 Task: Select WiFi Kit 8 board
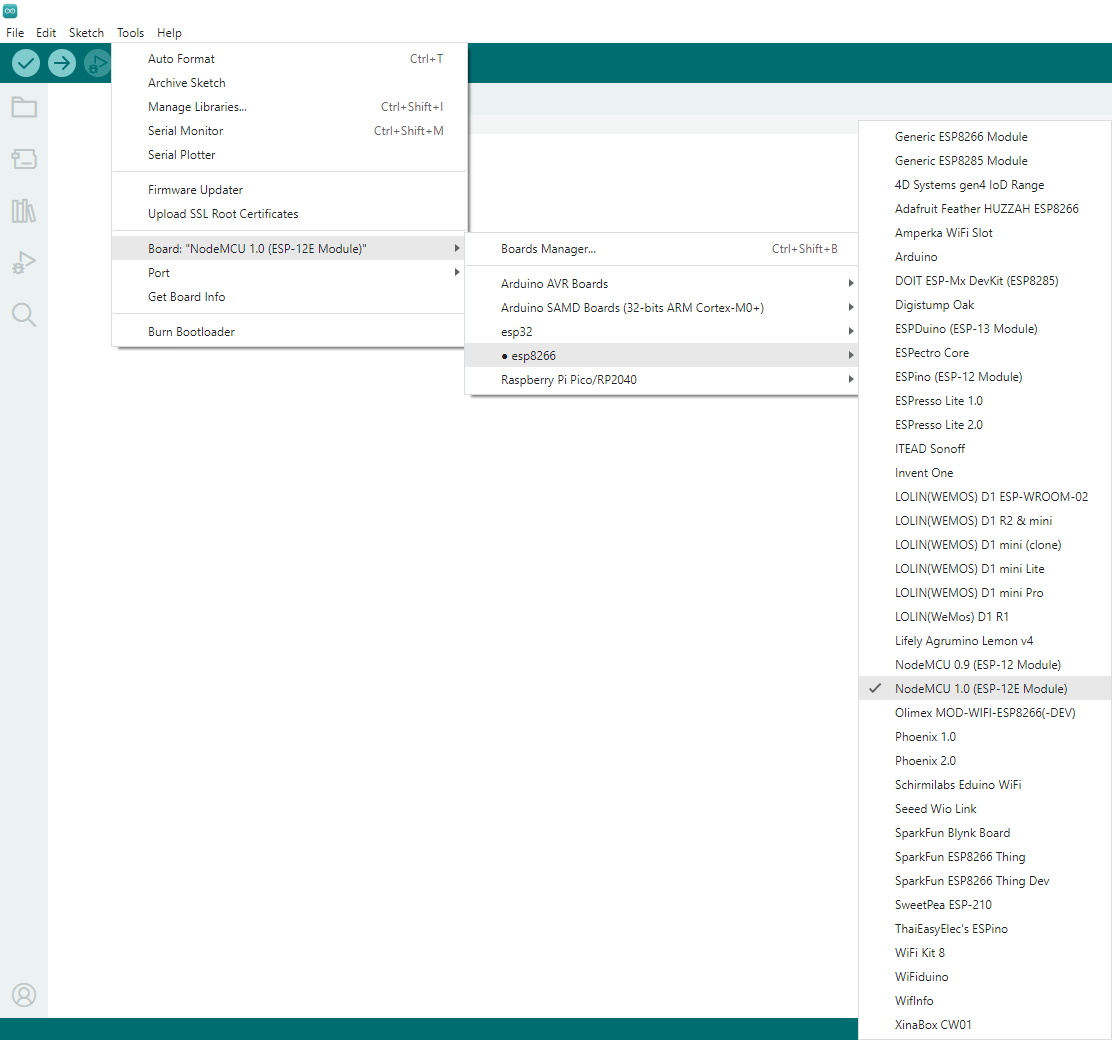[x=985, y=953]
